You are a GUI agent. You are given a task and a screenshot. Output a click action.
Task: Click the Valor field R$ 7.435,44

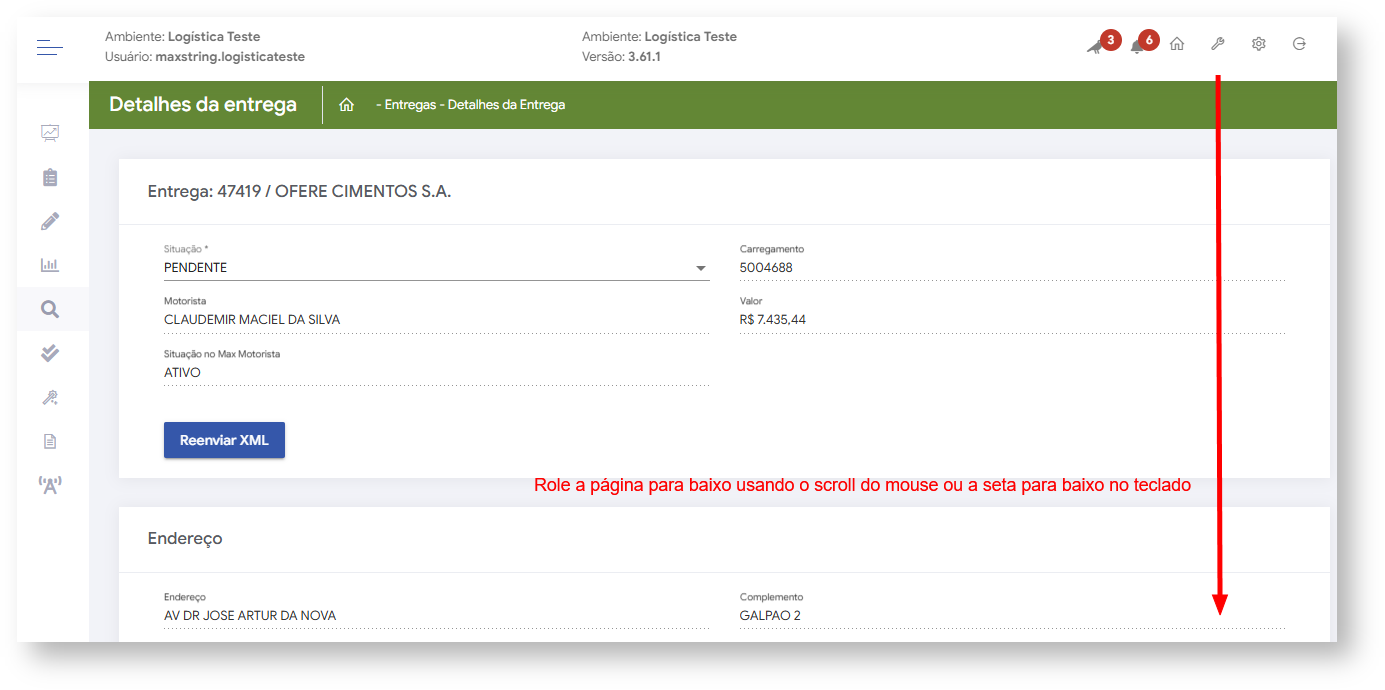click(1012, 320)
